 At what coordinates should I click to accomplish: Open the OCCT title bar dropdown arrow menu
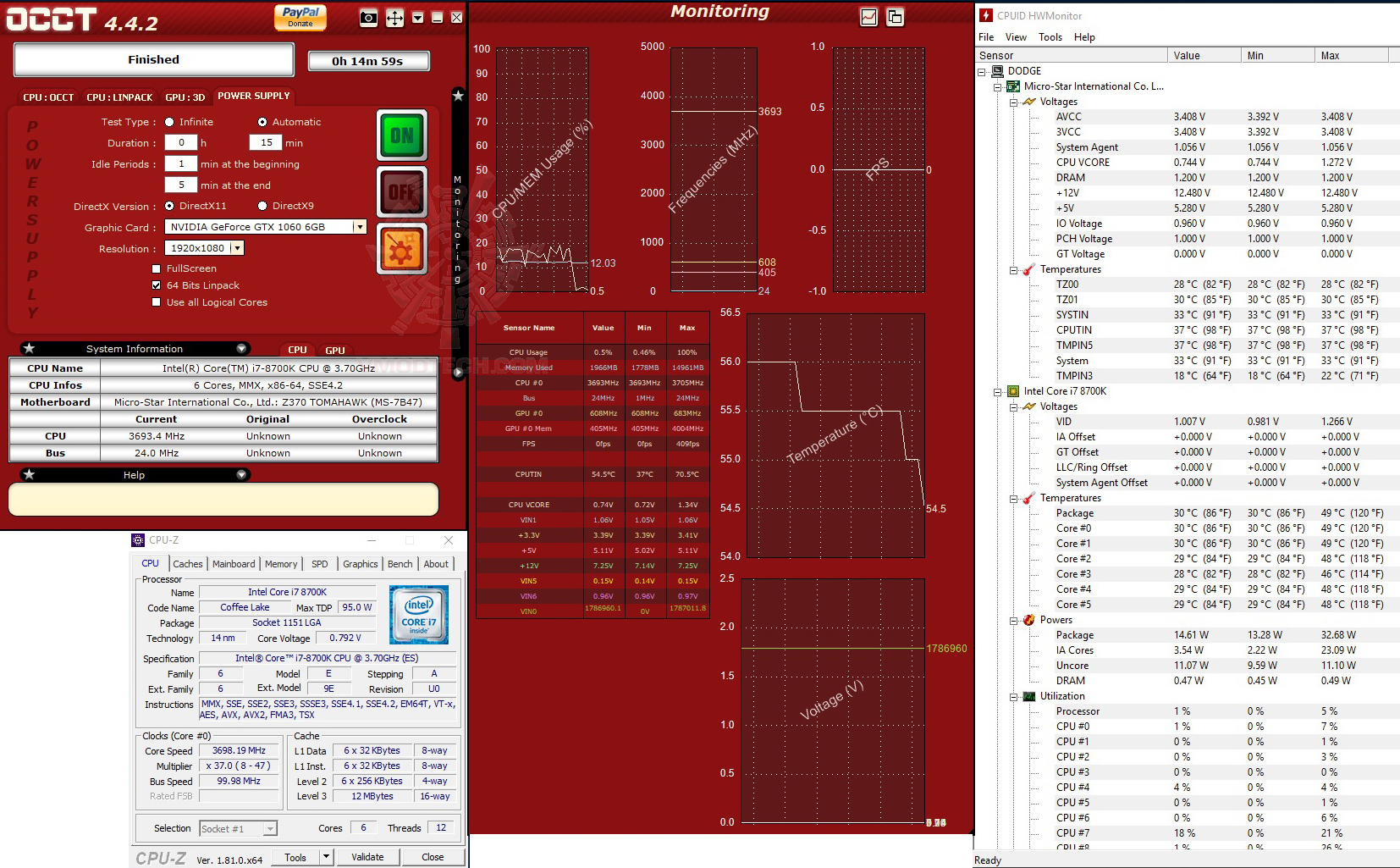coord(417,18)
